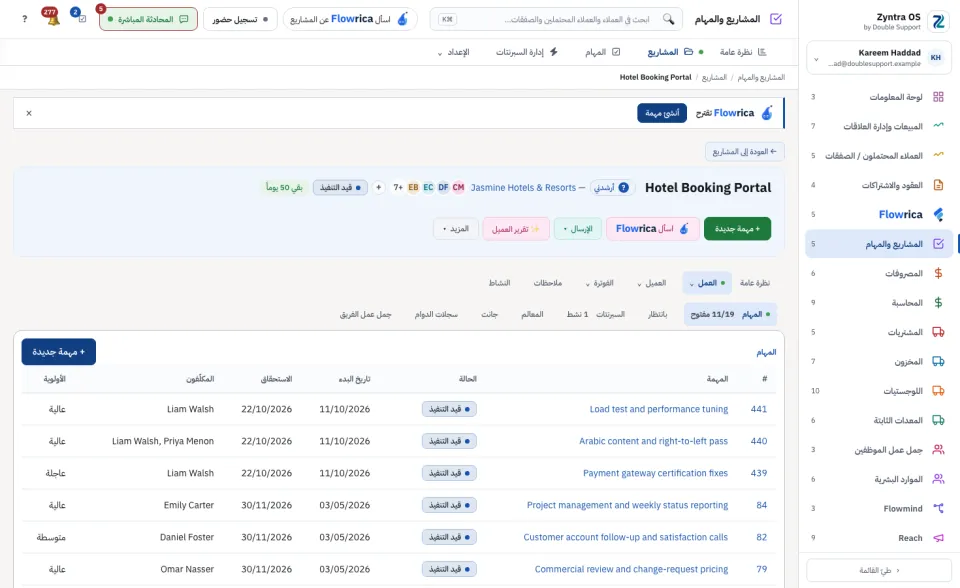Open Reach in the sidebar
Viewport: 960px width, 588px height.
879,538
